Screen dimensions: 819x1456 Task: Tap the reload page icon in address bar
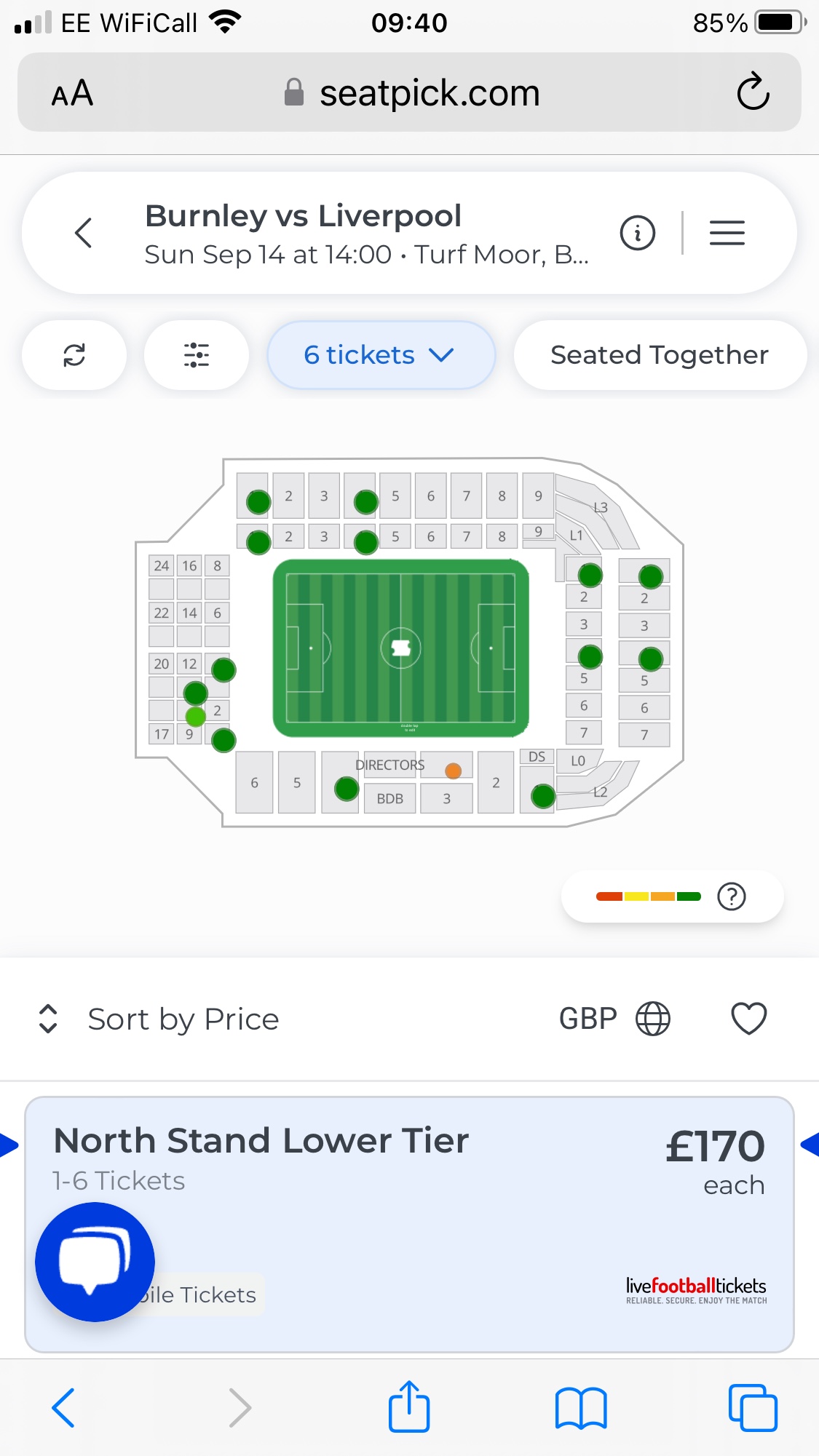pos(753,92)
